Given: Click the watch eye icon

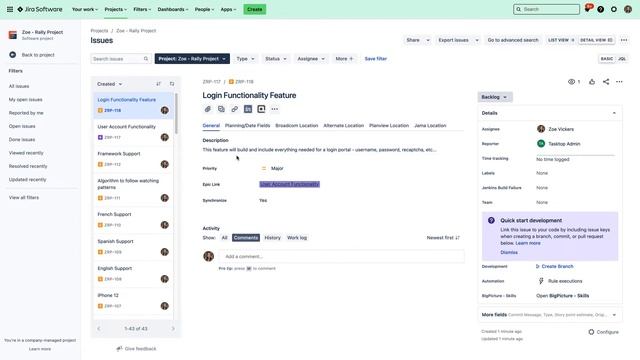Looking at the screenshot, I should pos(571,82).
